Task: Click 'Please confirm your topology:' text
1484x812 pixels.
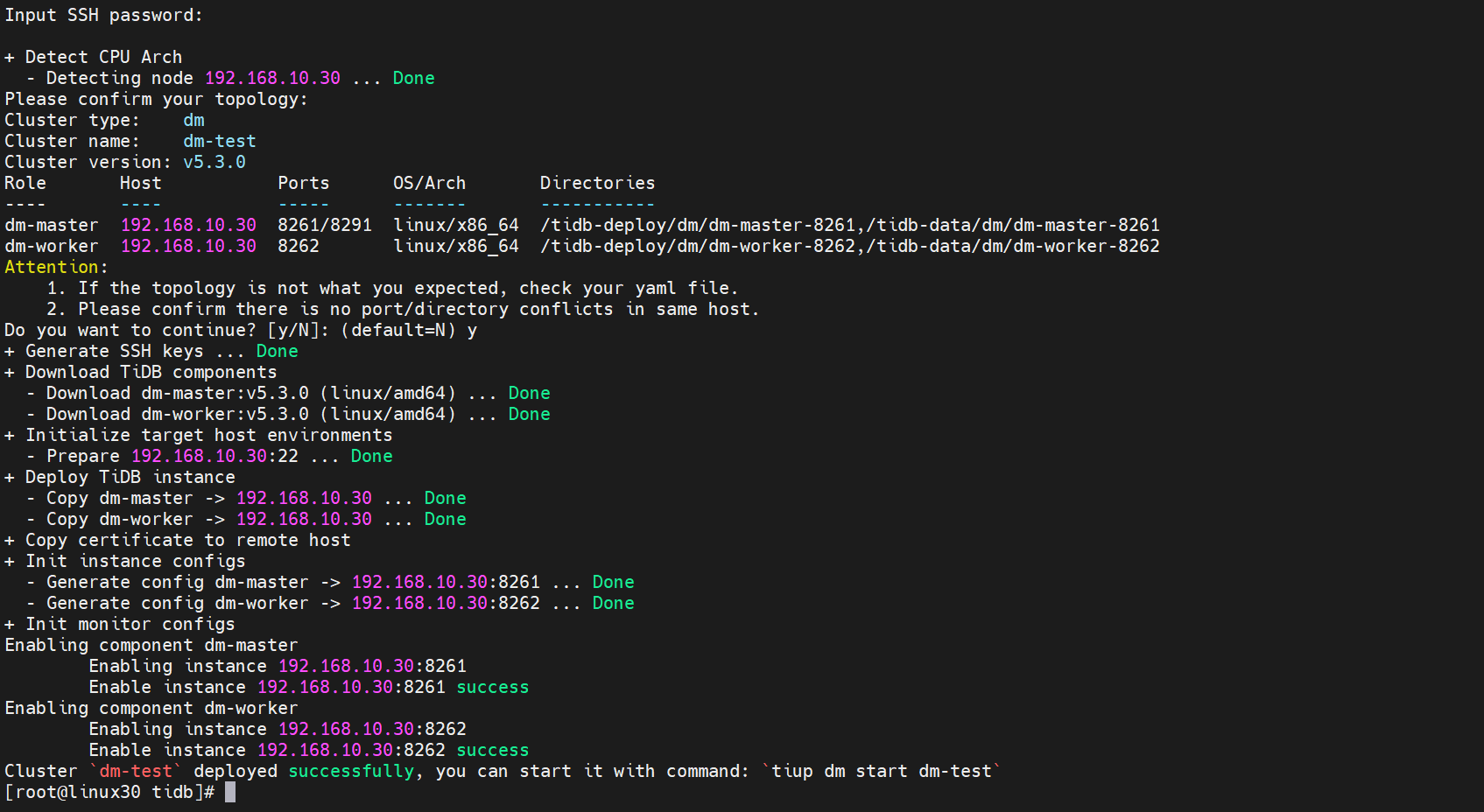Action: tap(156, 99)
